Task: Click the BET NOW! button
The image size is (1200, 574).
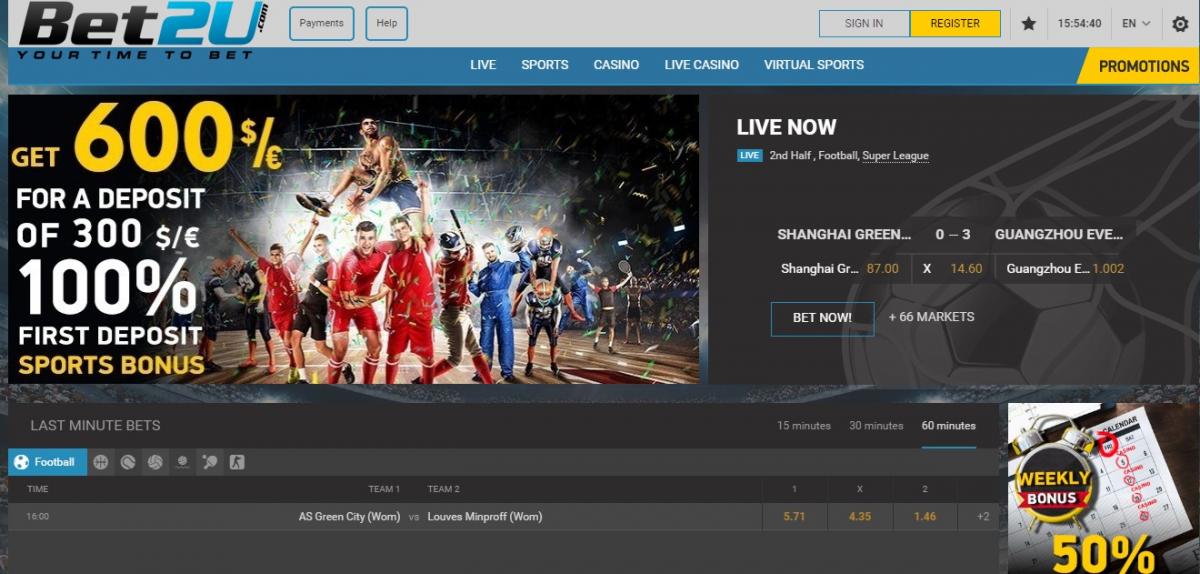Action: click(x=822, y=318)
